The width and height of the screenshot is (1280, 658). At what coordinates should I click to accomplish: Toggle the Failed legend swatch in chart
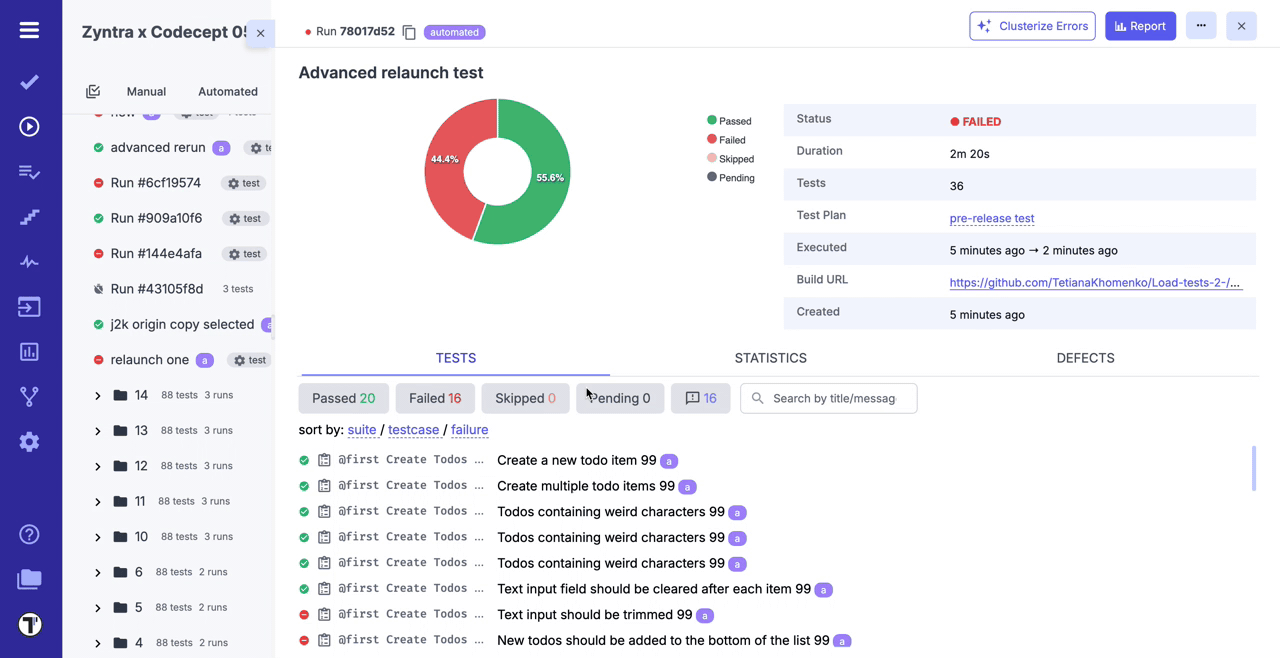pos(712,139)
